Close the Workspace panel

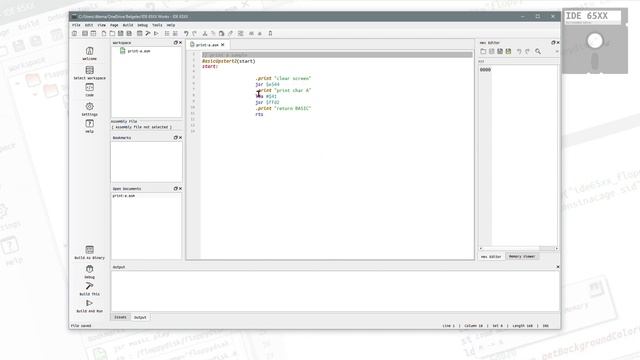(180, 43)
